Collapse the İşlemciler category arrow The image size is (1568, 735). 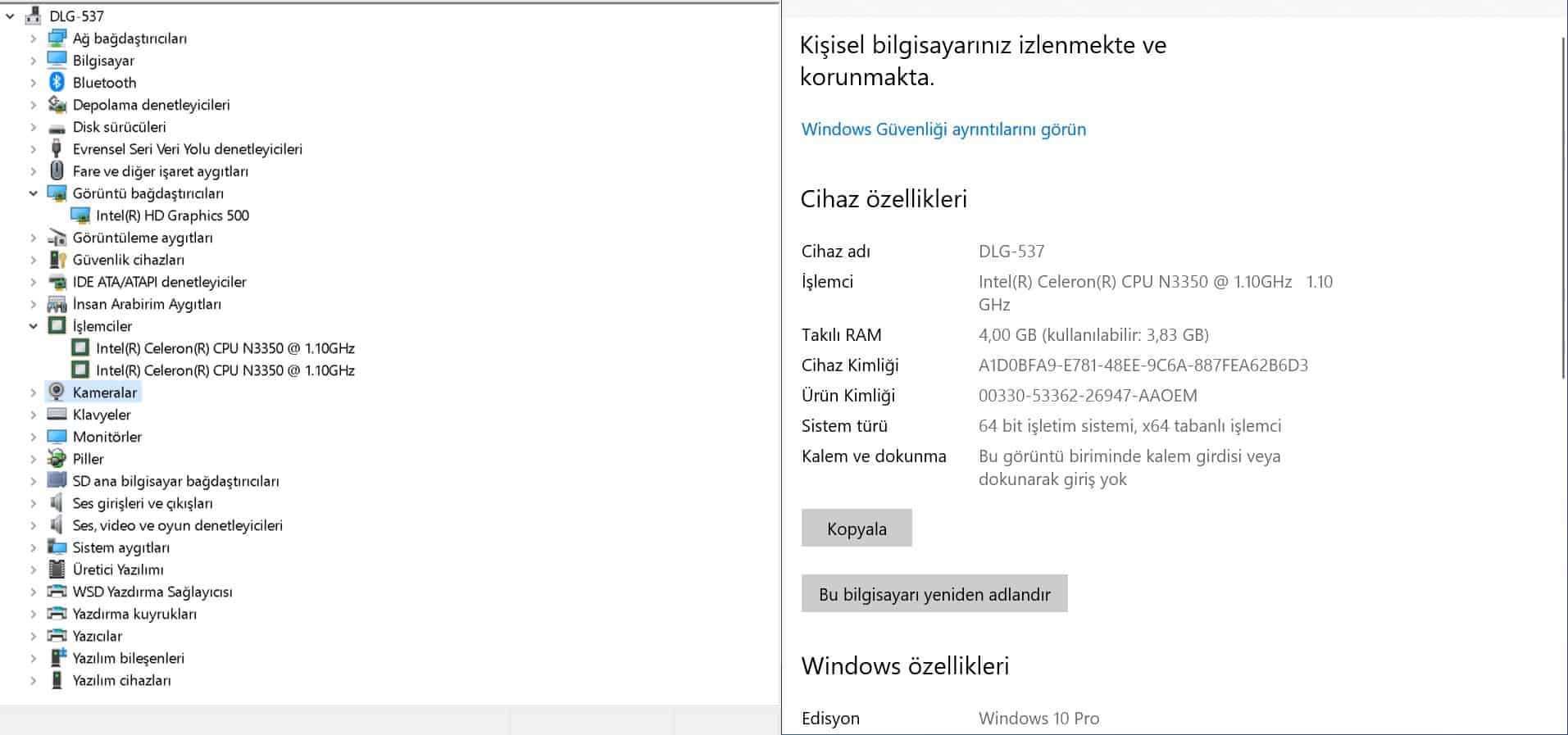(33, 325)
